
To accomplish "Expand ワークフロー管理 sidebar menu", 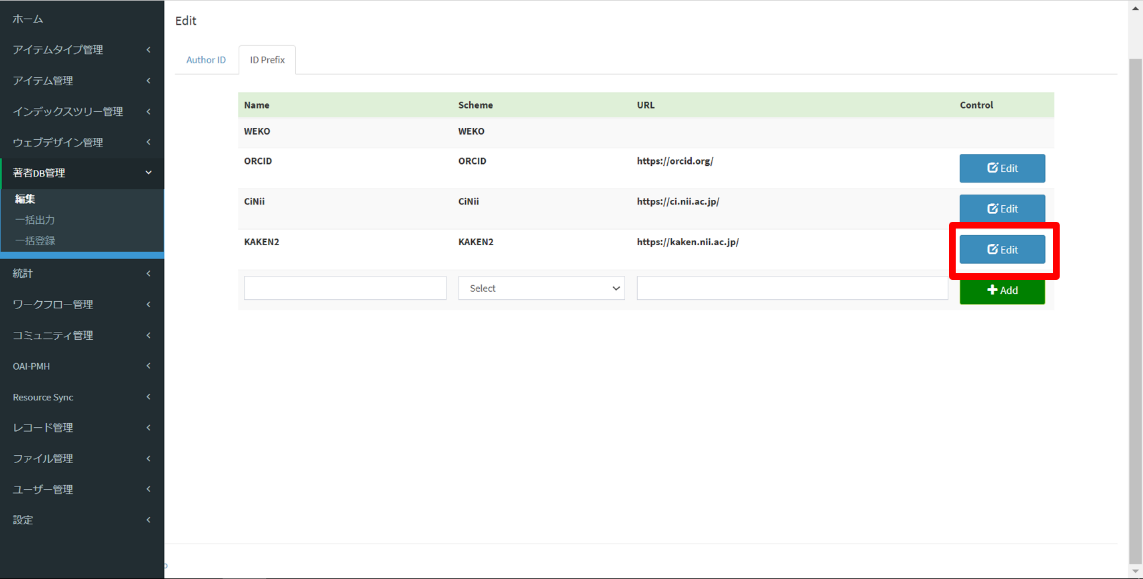I will coord(53,304).
